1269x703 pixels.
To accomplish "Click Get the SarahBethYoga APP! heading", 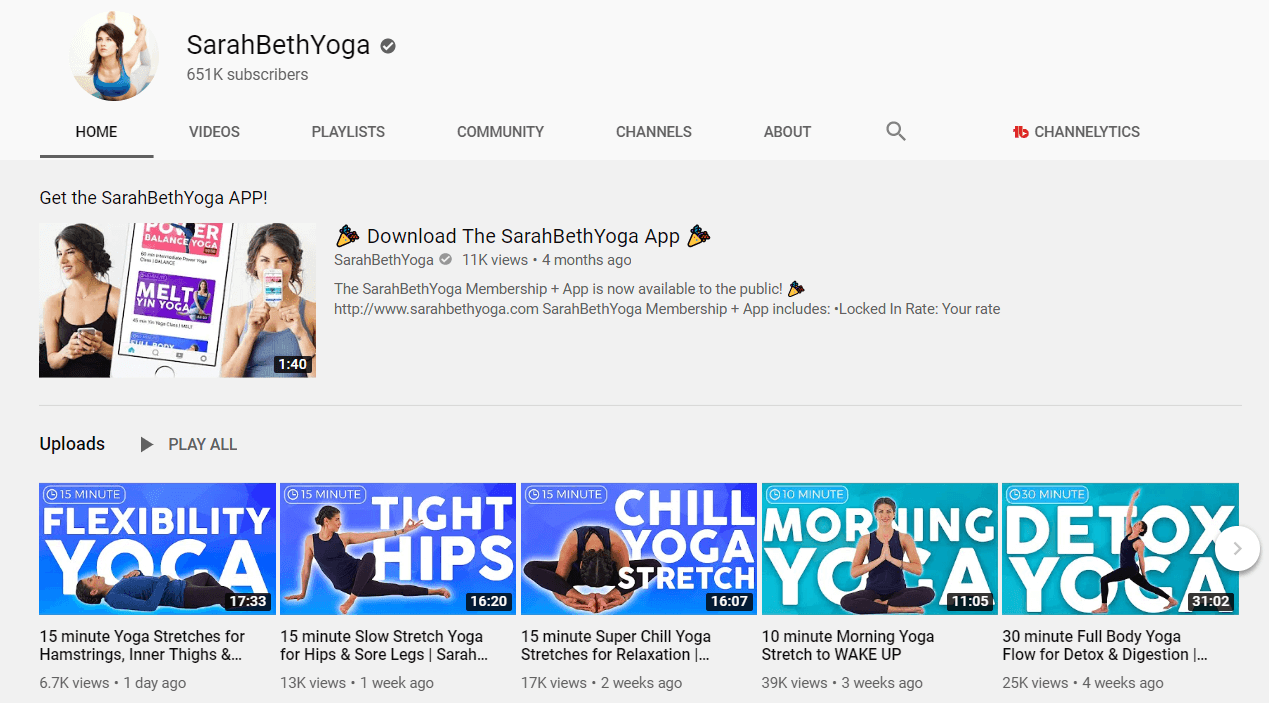I will [153, 198].
